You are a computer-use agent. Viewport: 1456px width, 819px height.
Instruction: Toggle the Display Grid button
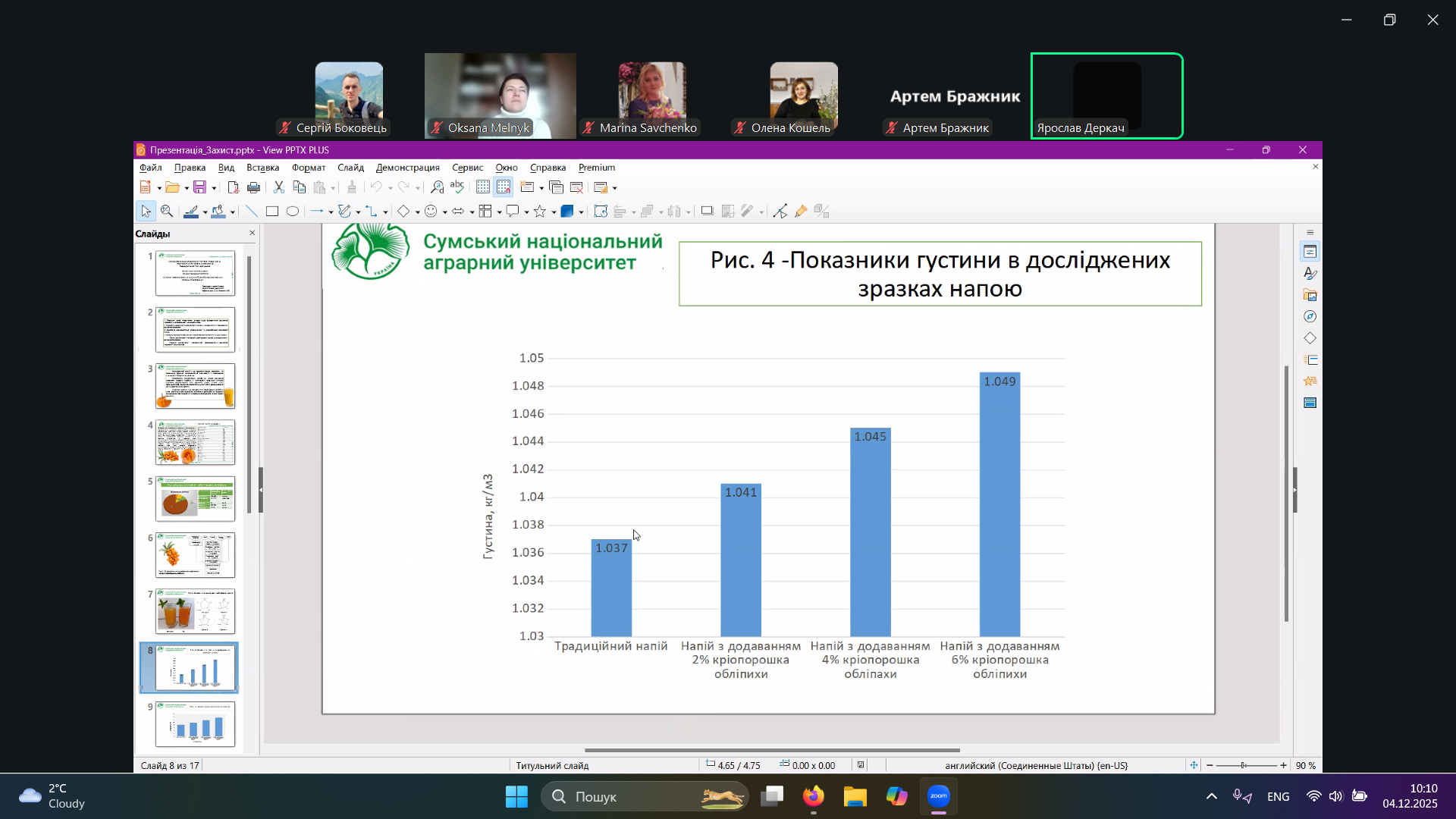[x=483, y=187]
